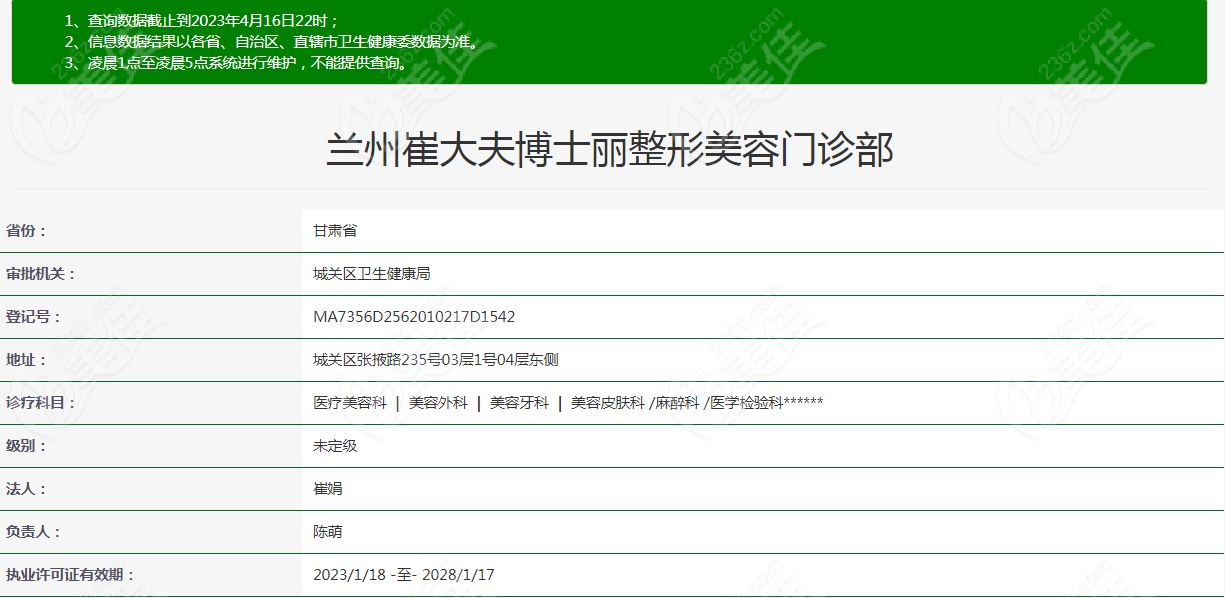Screen dimensions: 1225x598
Task: Select validity period 2023/1/18 -至- 2028/1/17
Action: tap(404, 575)
